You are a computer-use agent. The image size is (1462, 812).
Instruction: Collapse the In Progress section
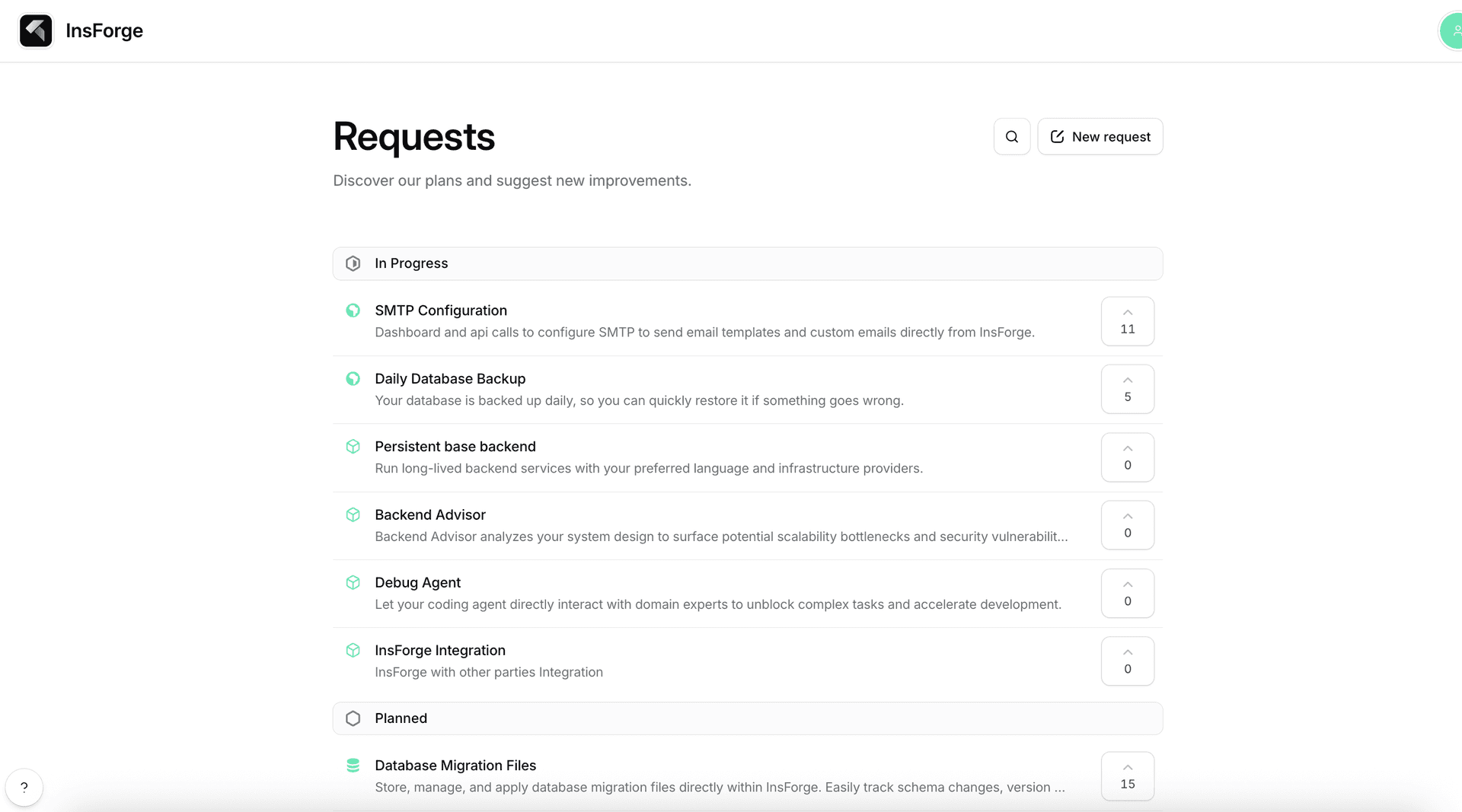(746, 263)
